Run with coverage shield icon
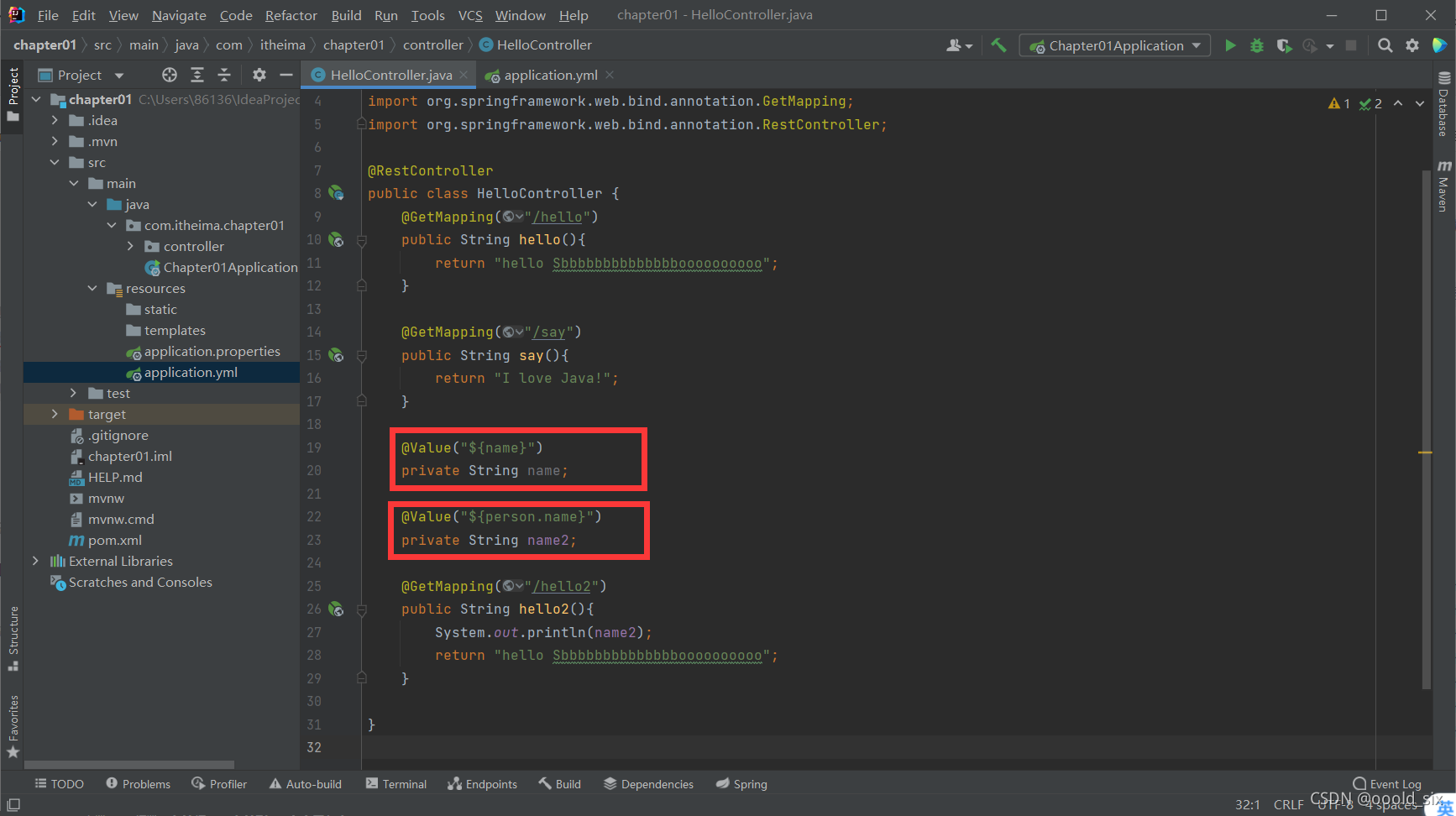Viewport: 1456px width, 816px height. pyautogui.click(x=1284, y=45)
